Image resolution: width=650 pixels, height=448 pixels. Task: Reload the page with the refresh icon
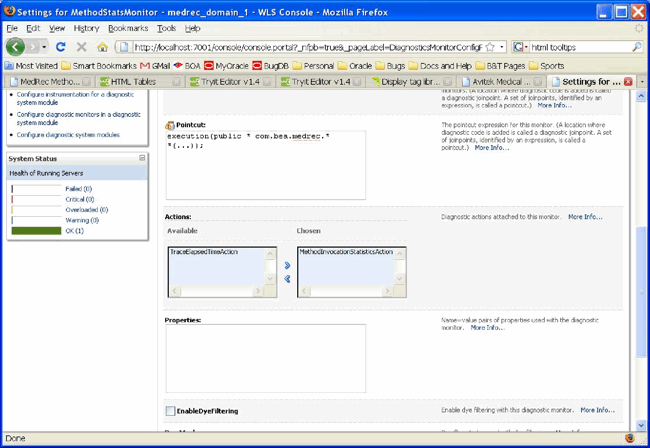coord(61,47)
